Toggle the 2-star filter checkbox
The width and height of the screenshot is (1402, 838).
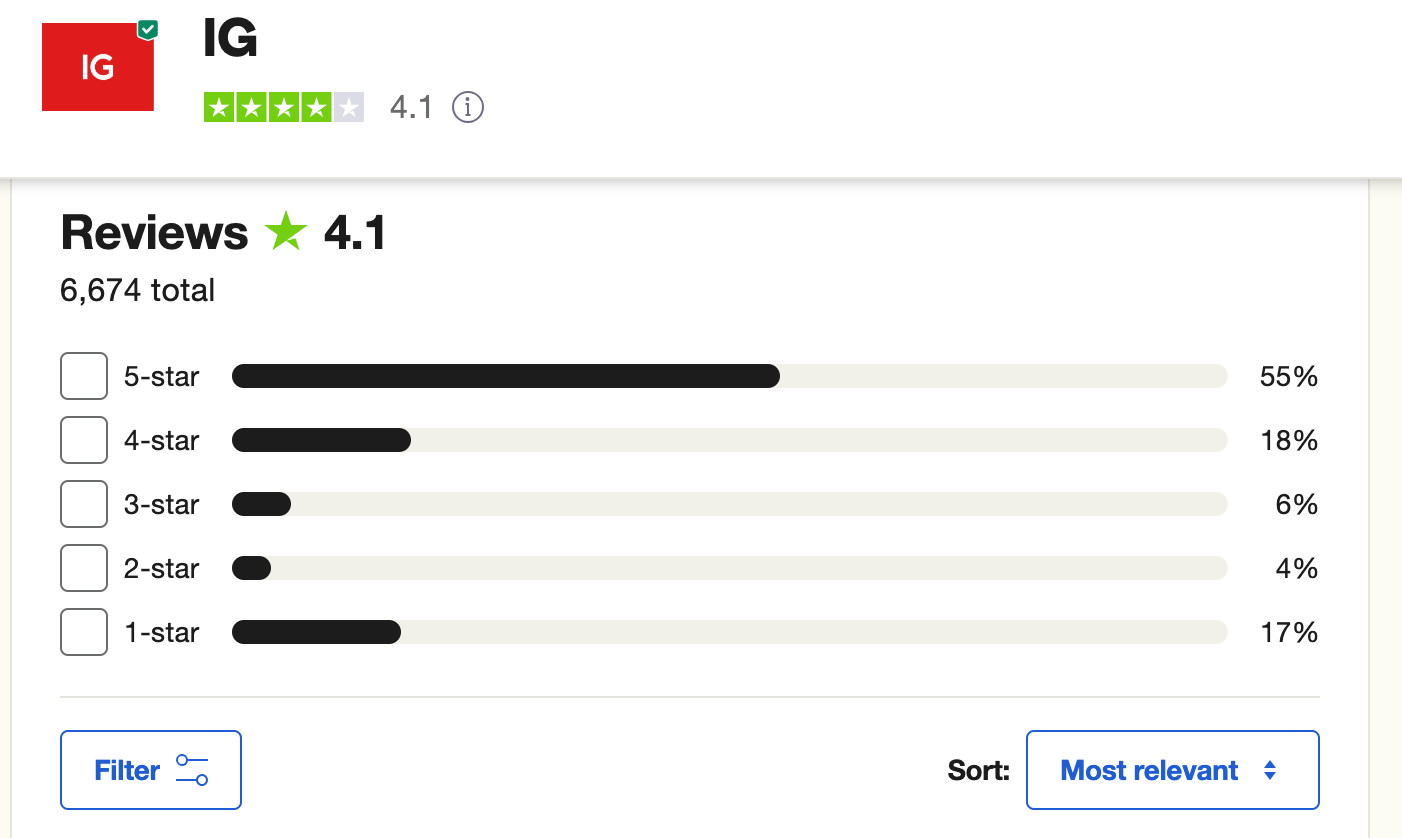click(x=84, y=568)
